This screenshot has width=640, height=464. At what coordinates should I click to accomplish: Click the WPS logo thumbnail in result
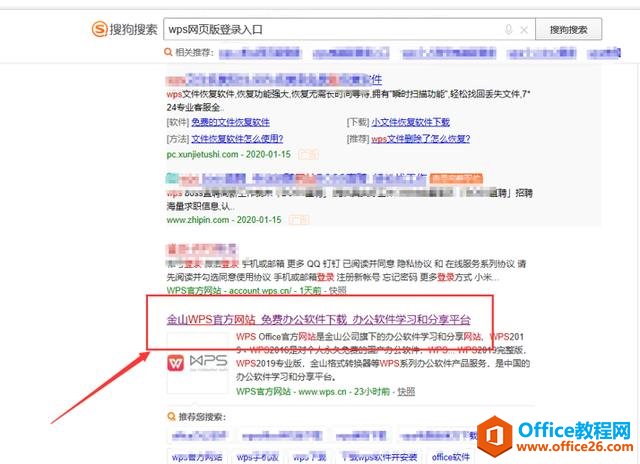(x=198, y=363)
